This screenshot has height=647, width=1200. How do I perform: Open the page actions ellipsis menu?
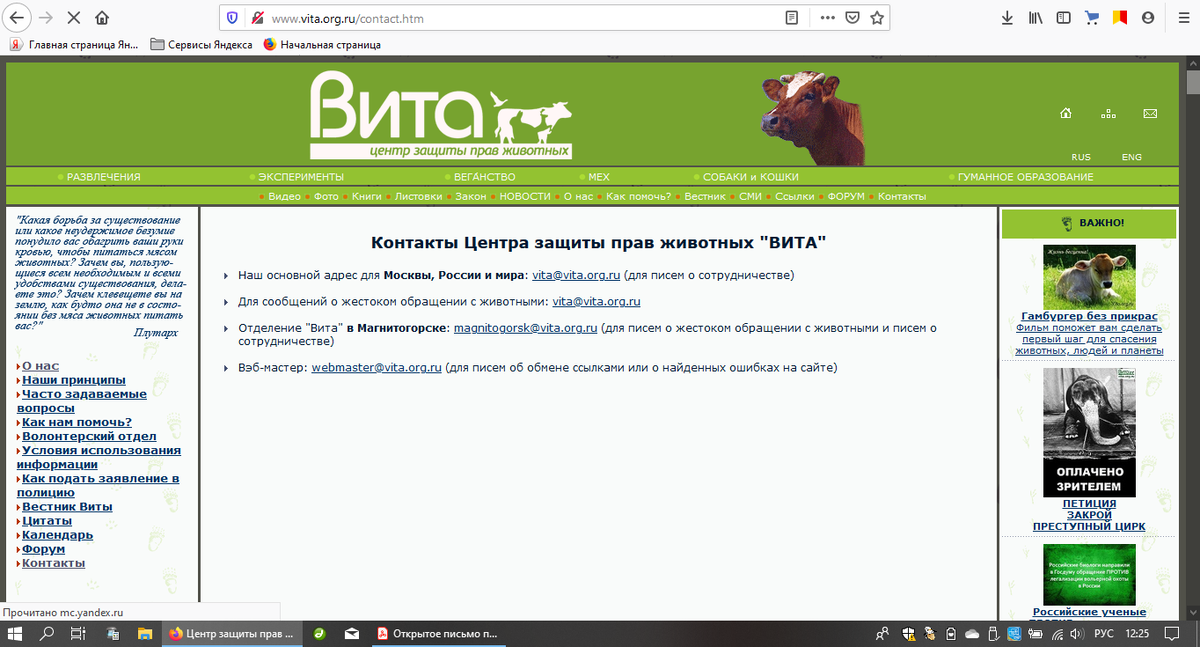[827, 17]
